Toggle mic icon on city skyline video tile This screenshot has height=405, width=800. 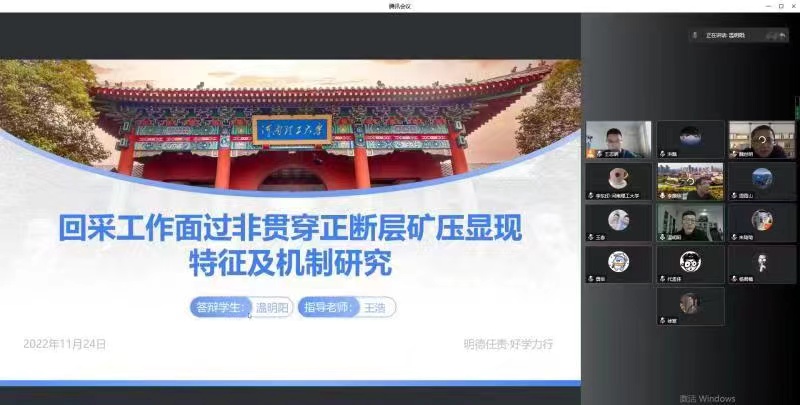(x=662, y=197)
